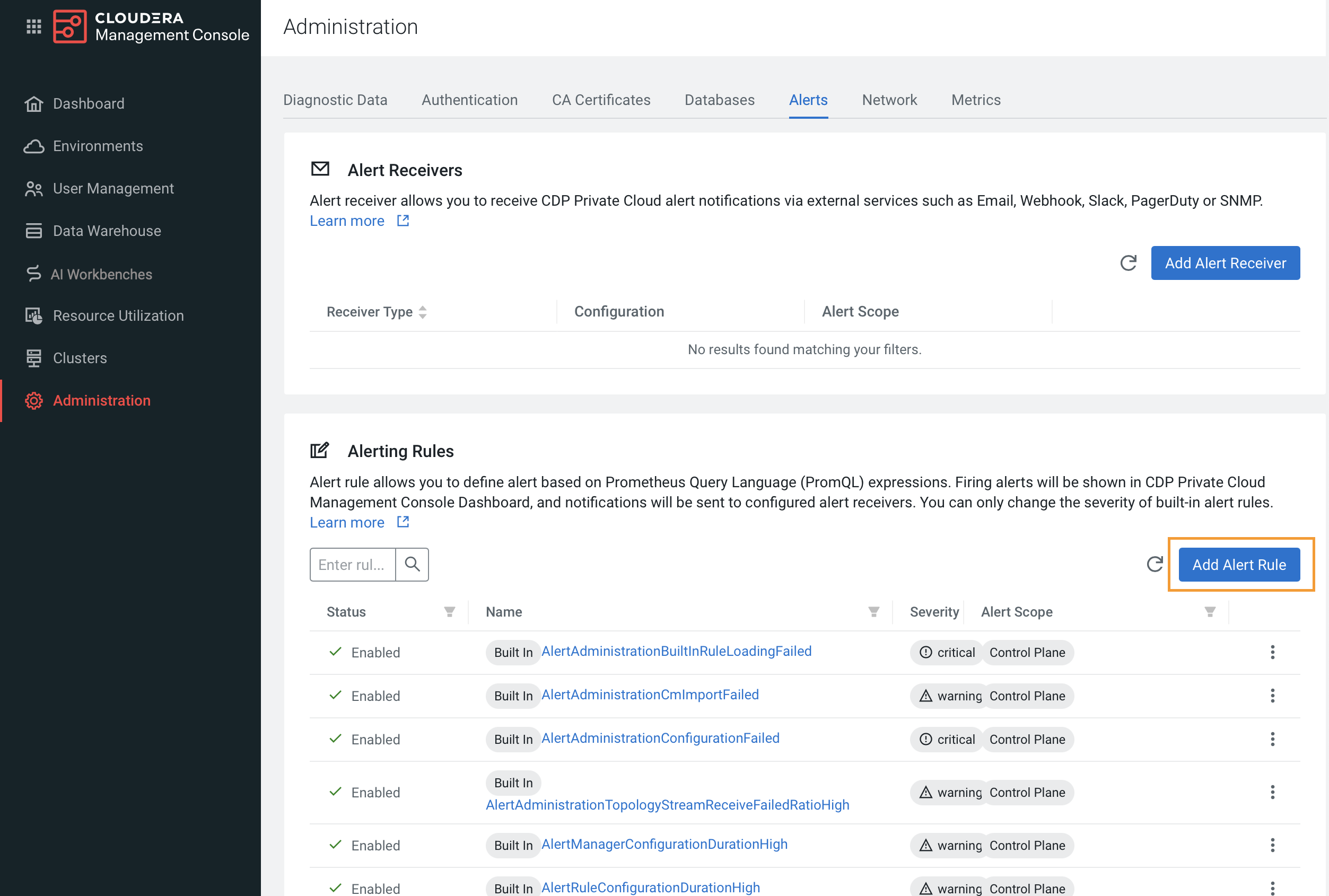1329x896 pixels.
Task: Click the rule name search field
Action: click(x=352, y=564)
